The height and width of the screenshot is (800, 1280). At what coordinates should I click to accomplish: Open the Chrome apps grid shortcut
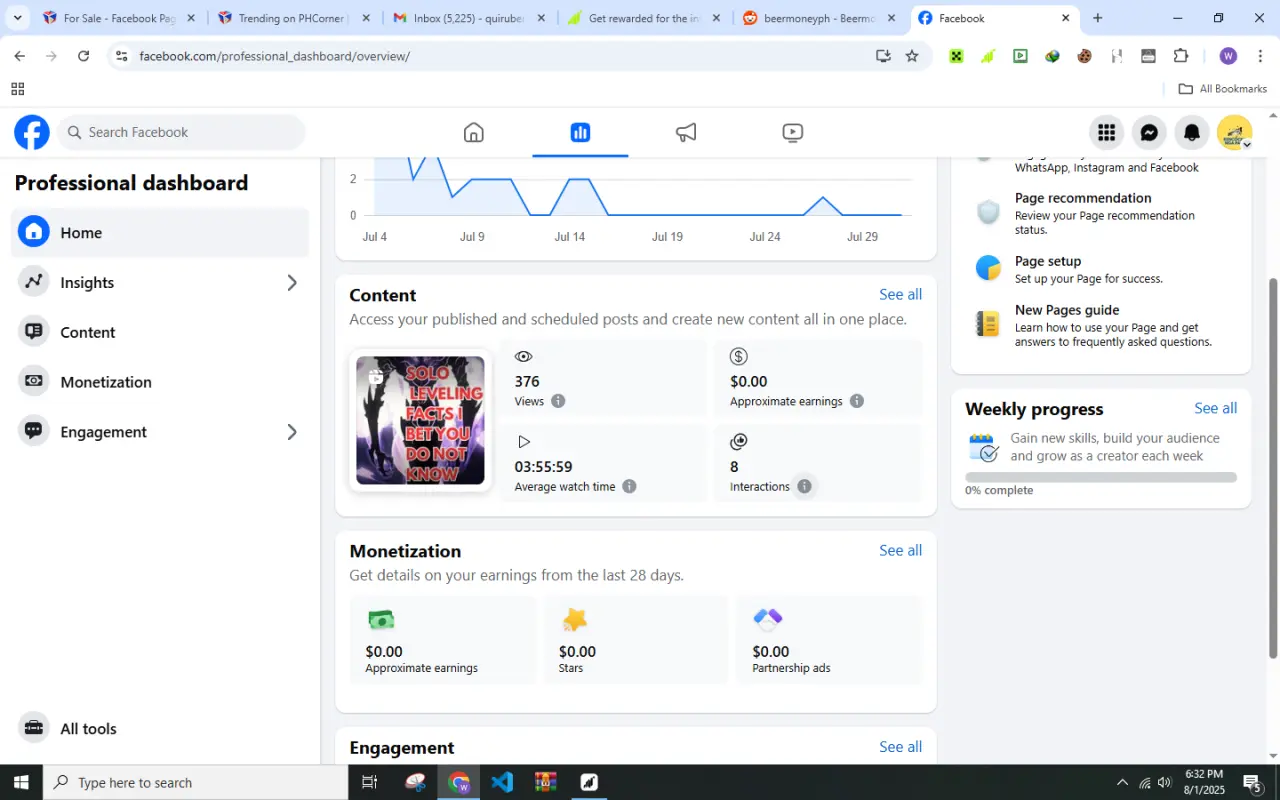17,89
